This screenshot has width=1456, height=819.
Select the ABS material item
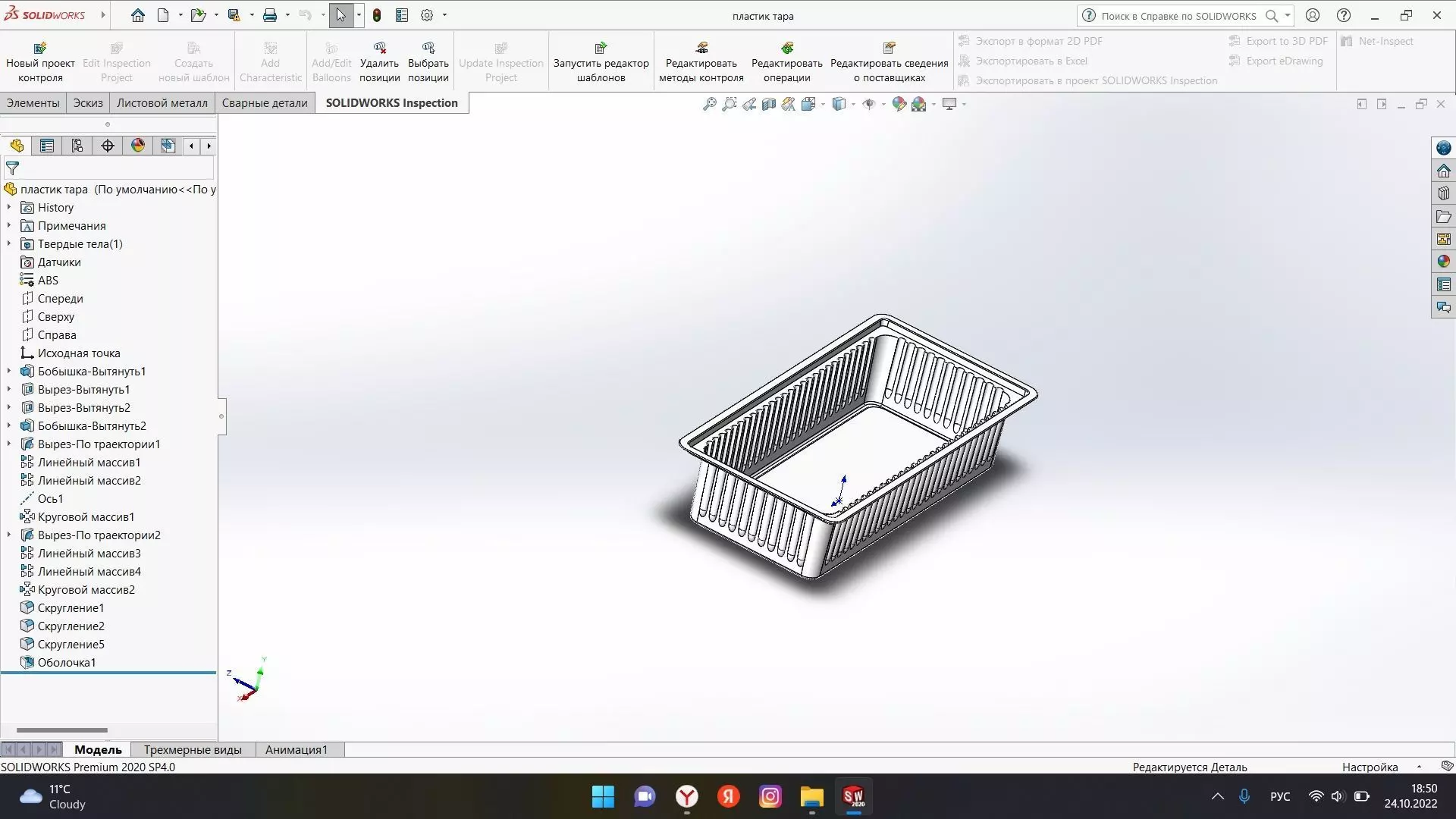(48, 280)
